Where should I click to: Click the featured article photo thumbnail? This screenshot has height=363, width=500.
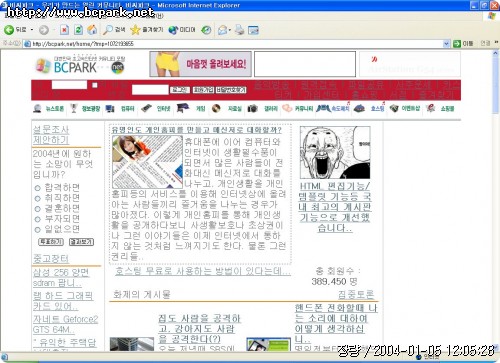147,162
